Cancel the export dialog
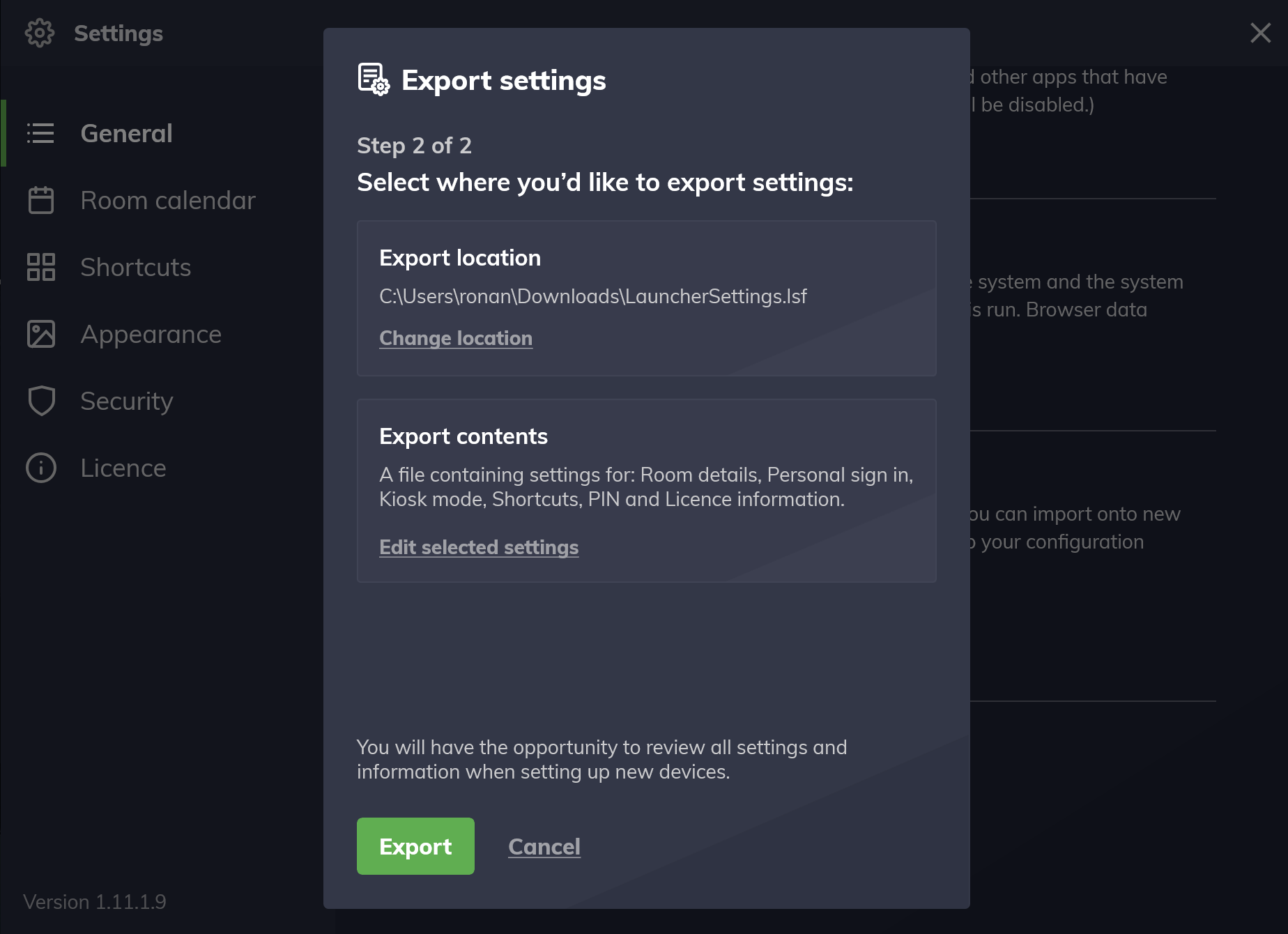Image resolution: width=1288 pixels, height=934 pixels. (544, 846)
